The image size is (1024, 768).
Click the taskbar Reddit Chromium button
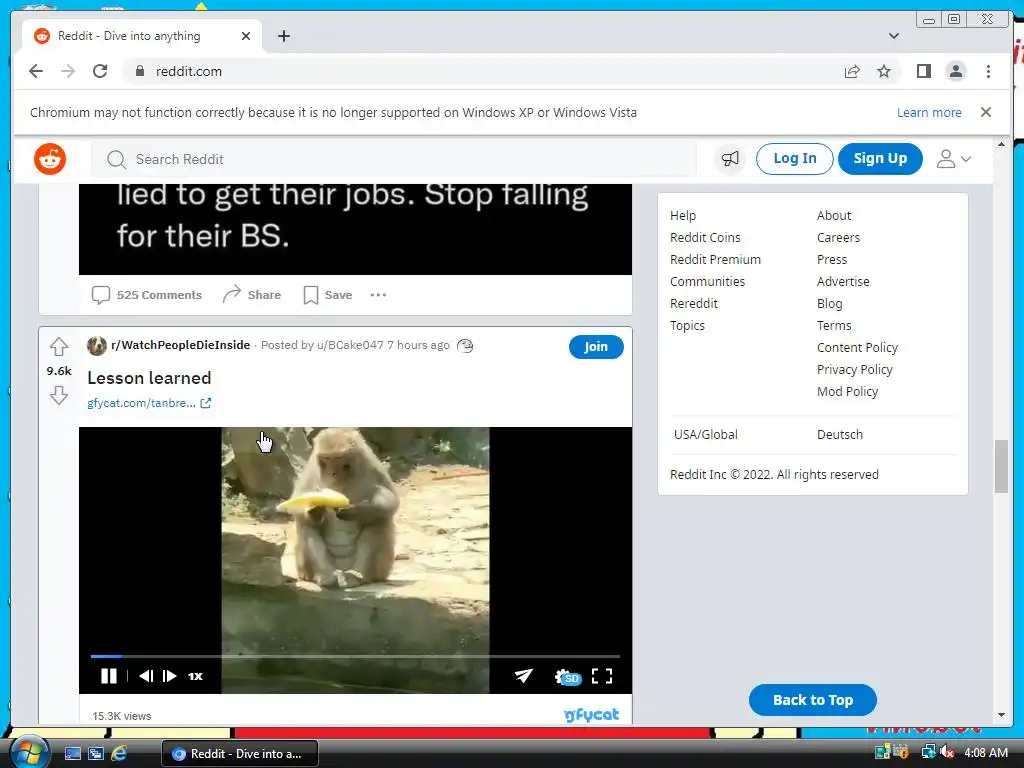[240, 754]
